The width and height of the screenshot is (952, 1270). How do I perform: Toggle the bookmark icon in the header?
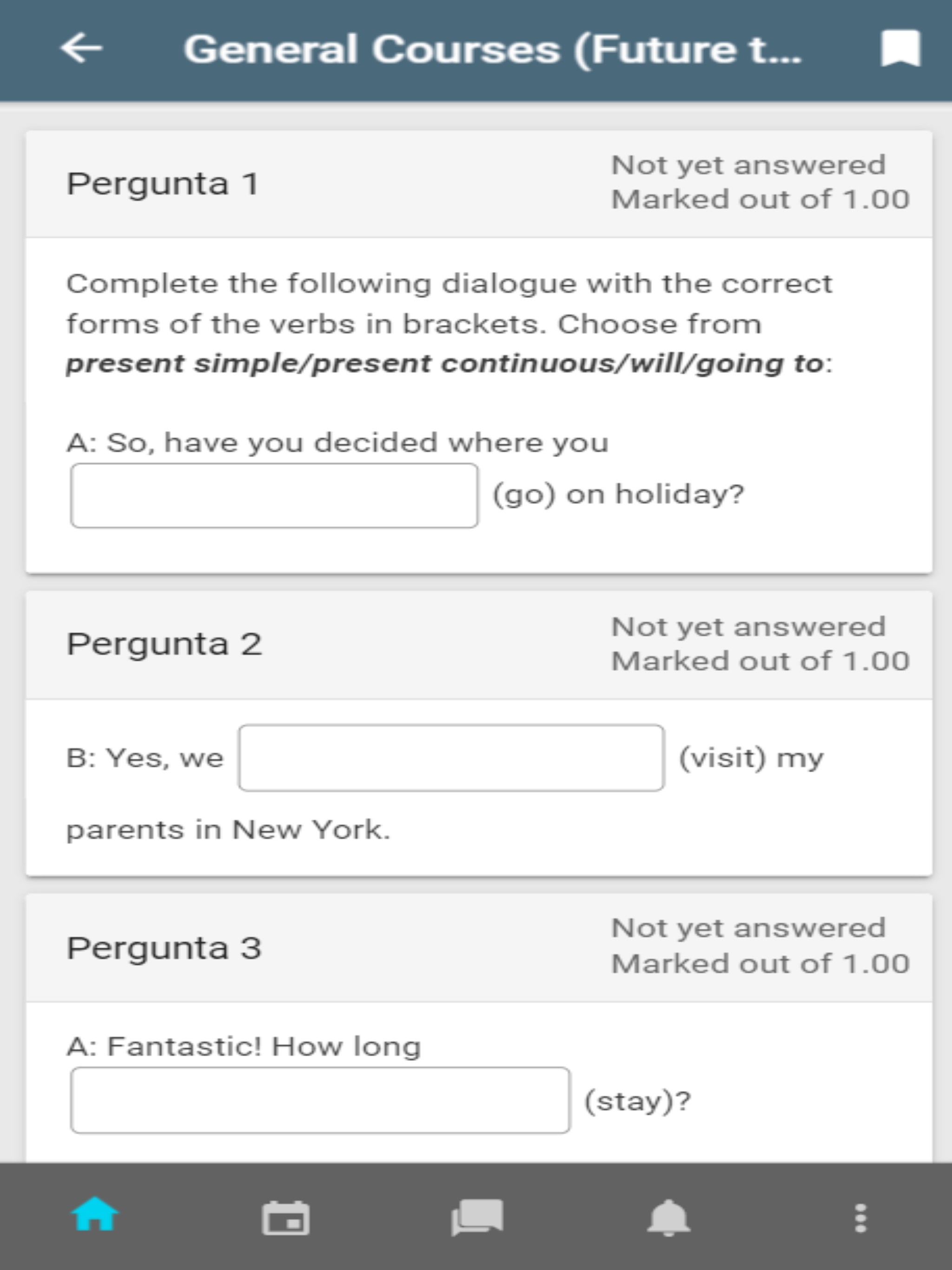[900, 49]
